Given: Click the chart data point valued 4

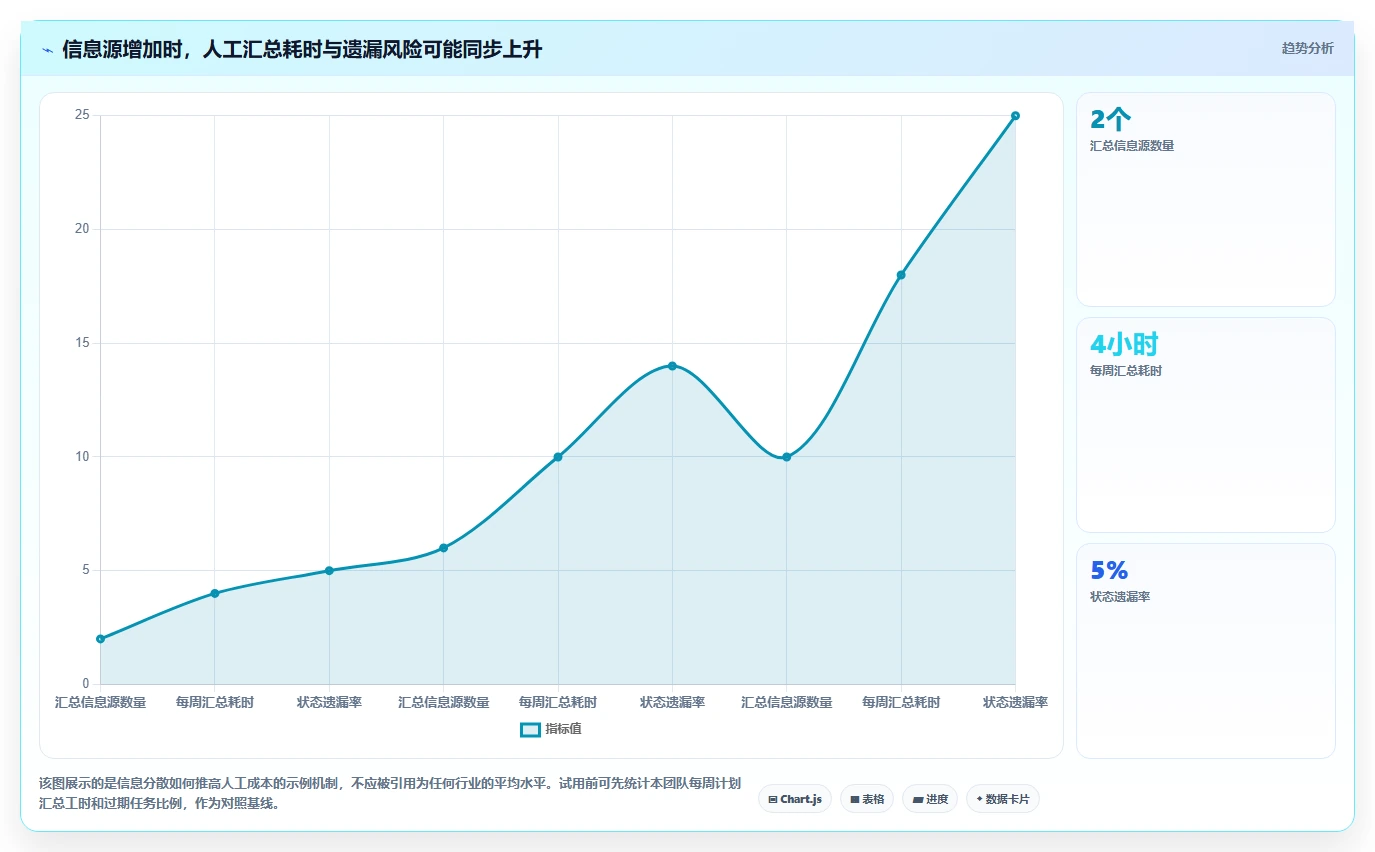Looking at the screenshot, I should (x=214, y=593).
